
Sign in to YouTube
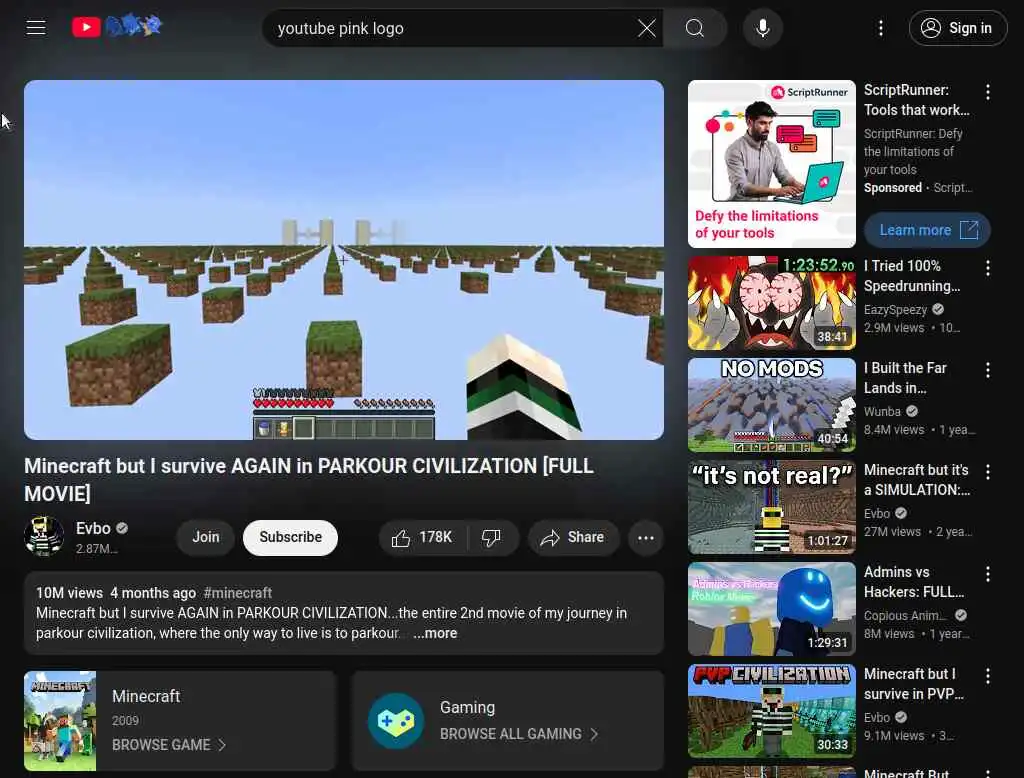pyautogui.click(x=957, y=28)
